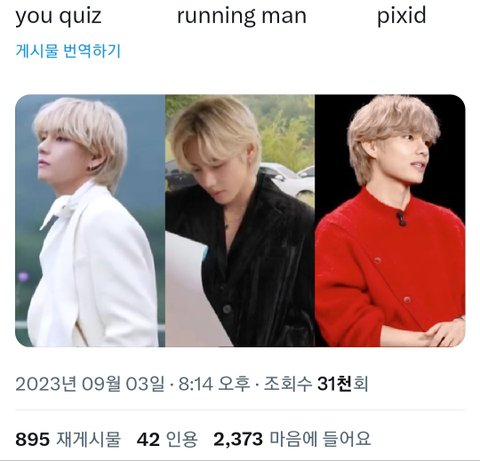
Task: Click the 재게시물 label
Action: (x=88, y=439)
